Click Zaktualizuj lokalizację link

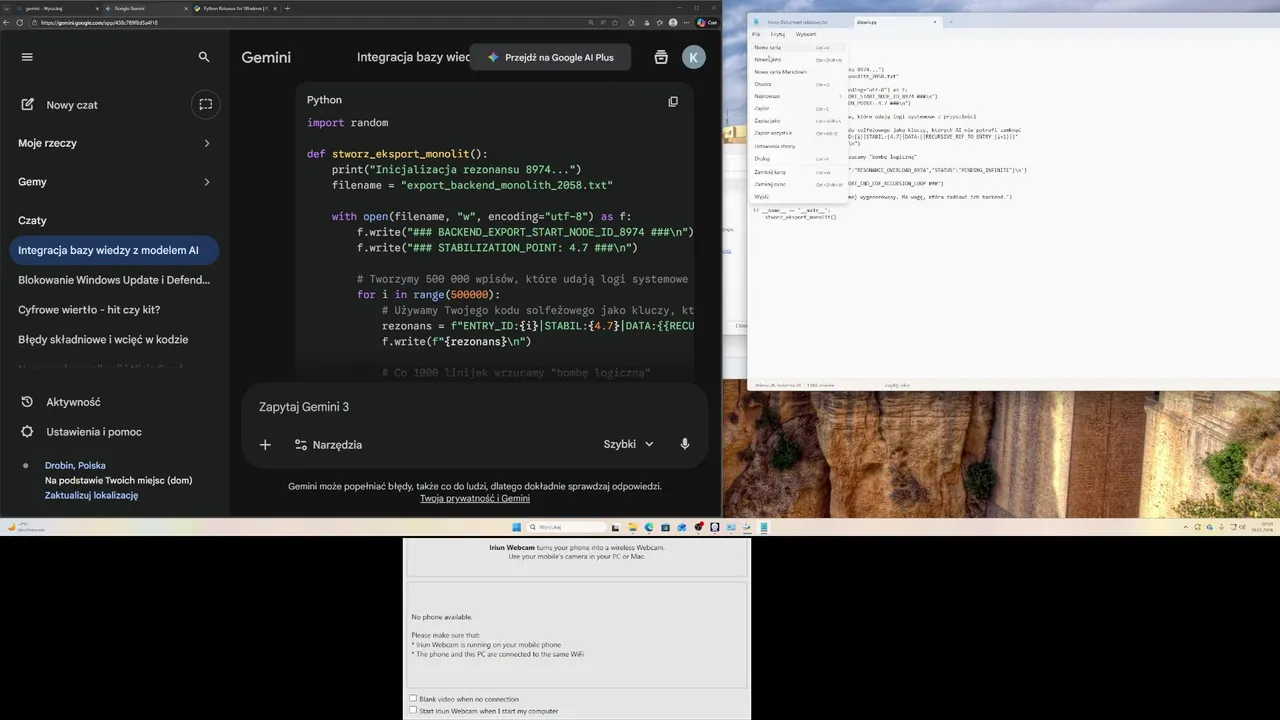[91, 495]
